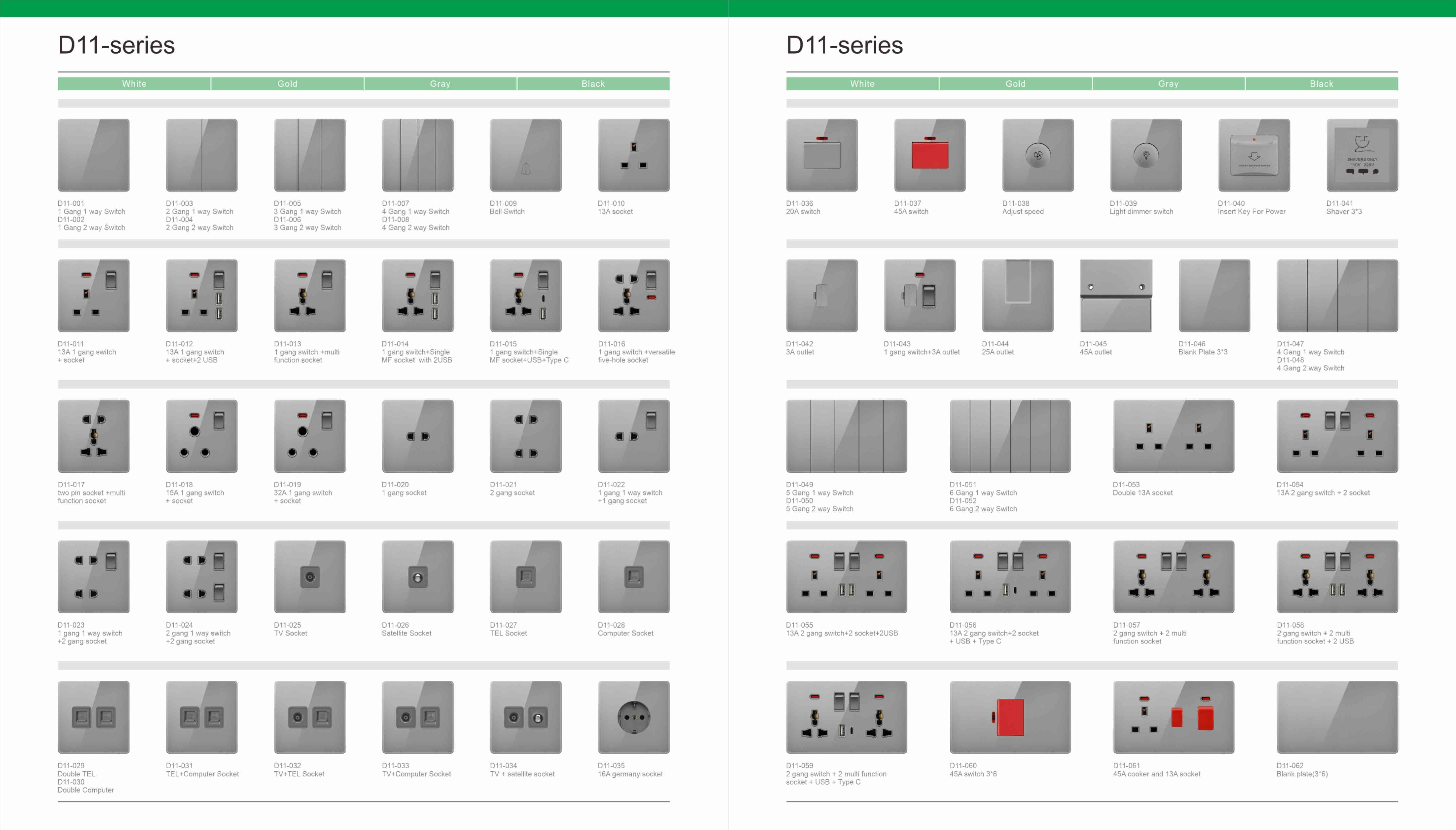Click the 20A switch product image
This screenshot has width=1456, height=830.
click(822, 155)
